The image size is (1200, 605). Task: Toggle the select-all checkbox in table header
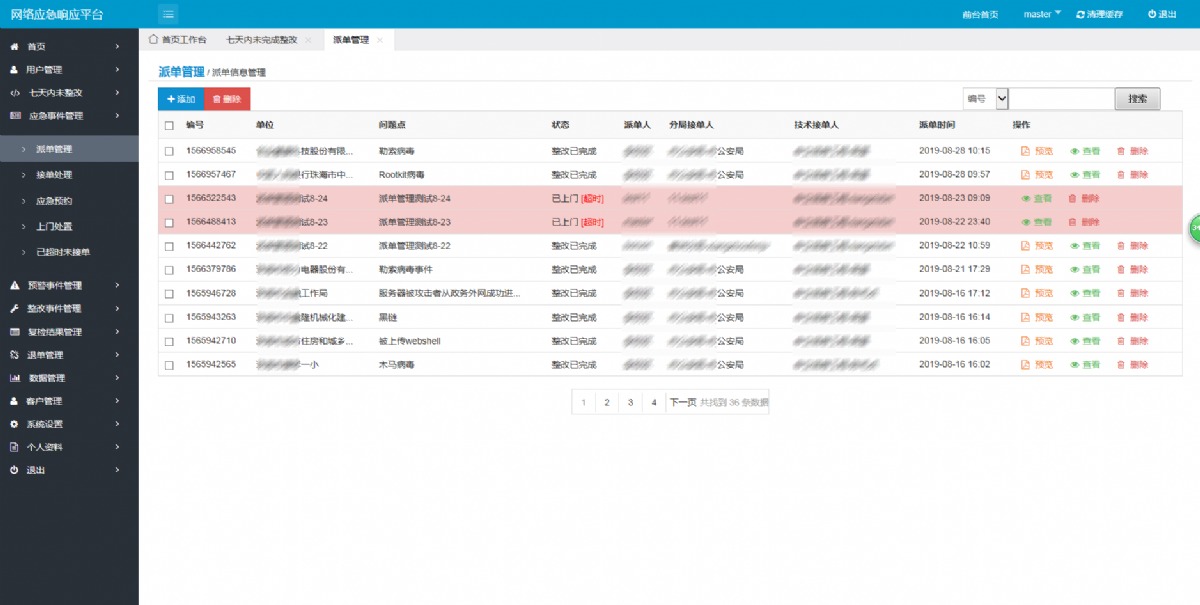pos(169,126)
